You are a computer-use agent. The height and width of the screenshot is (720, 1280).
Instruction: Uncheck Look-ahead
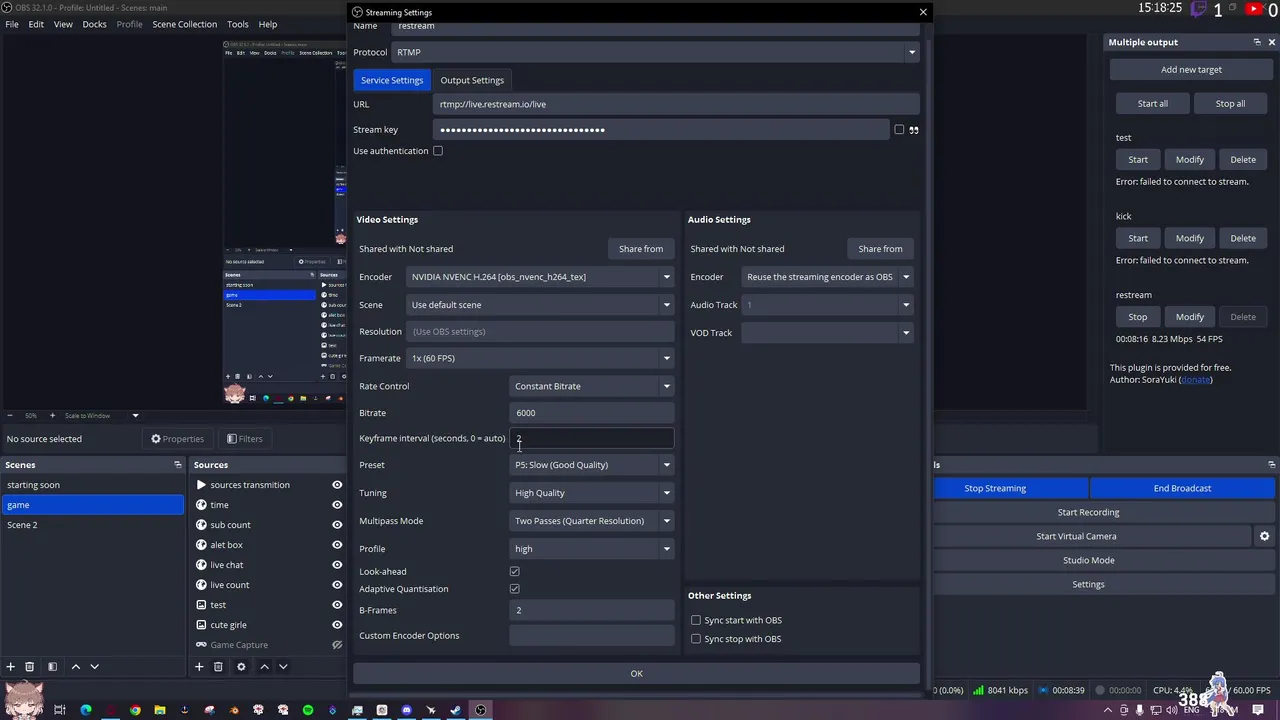tap(515, 572)
